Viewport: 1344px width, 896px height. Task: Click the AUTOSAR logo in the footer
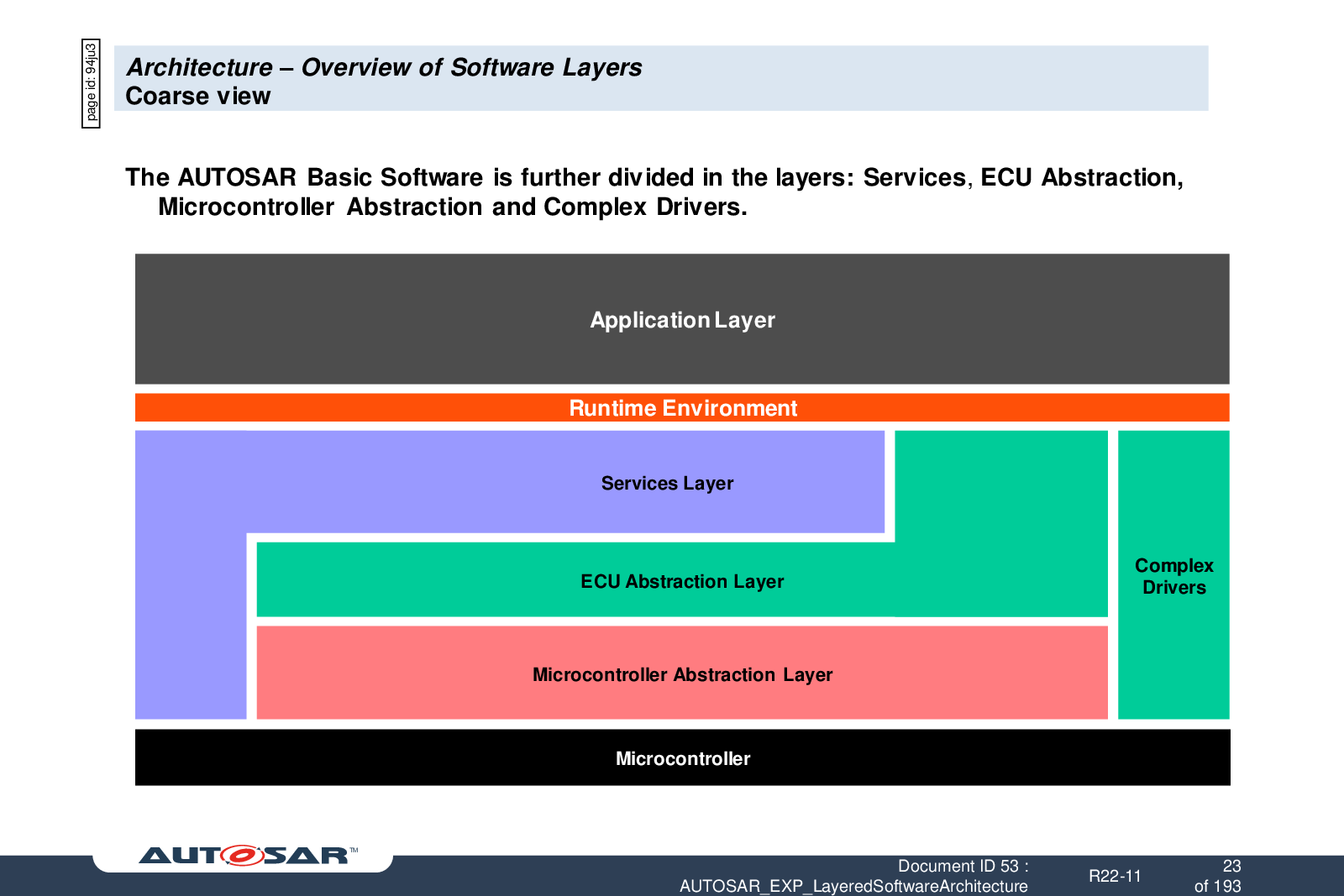(x=248, y=856)
